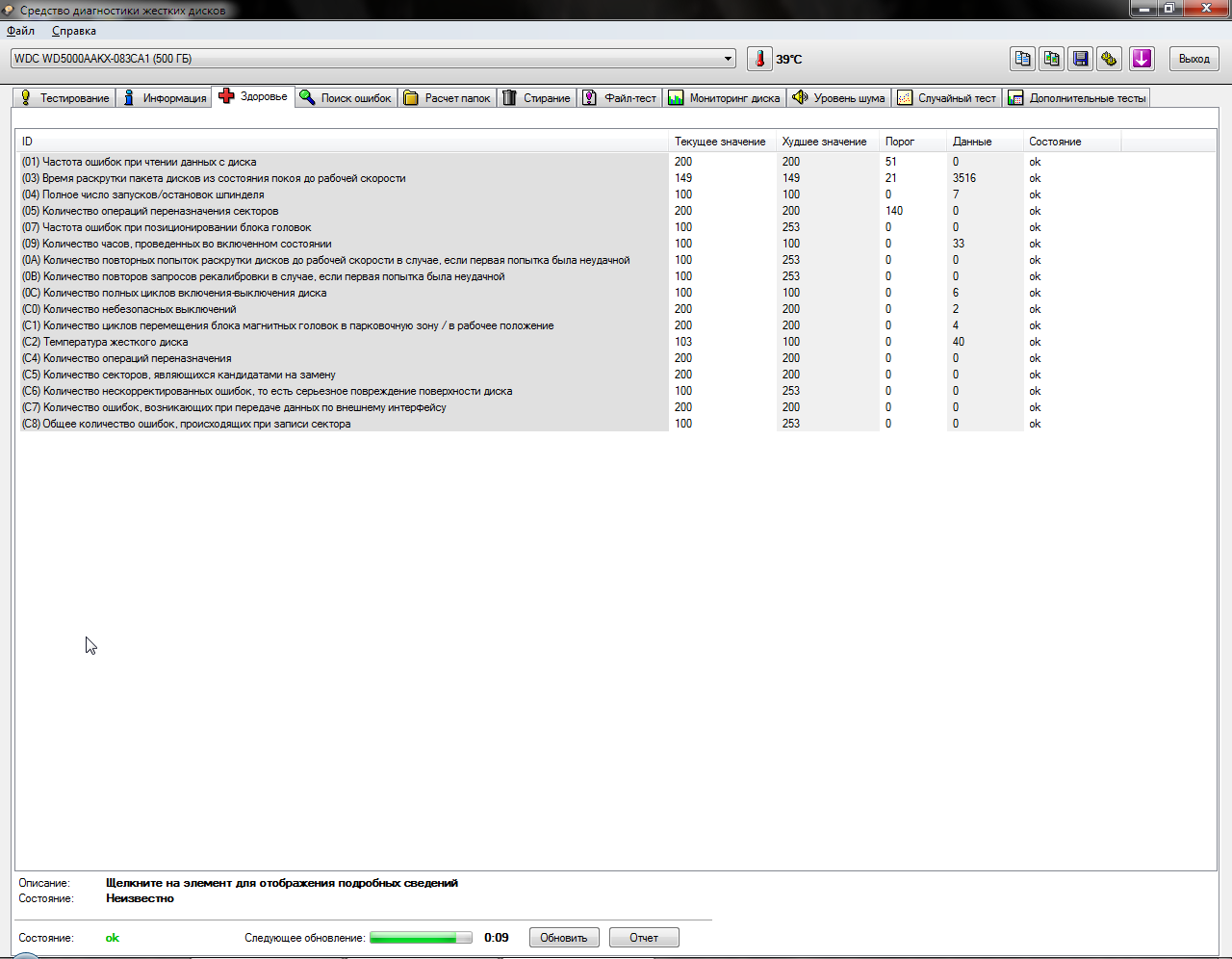This screenshot has height=959, width=1232.
Task: Click the icon on the Файл-тест tab
Action: point(590,98)
